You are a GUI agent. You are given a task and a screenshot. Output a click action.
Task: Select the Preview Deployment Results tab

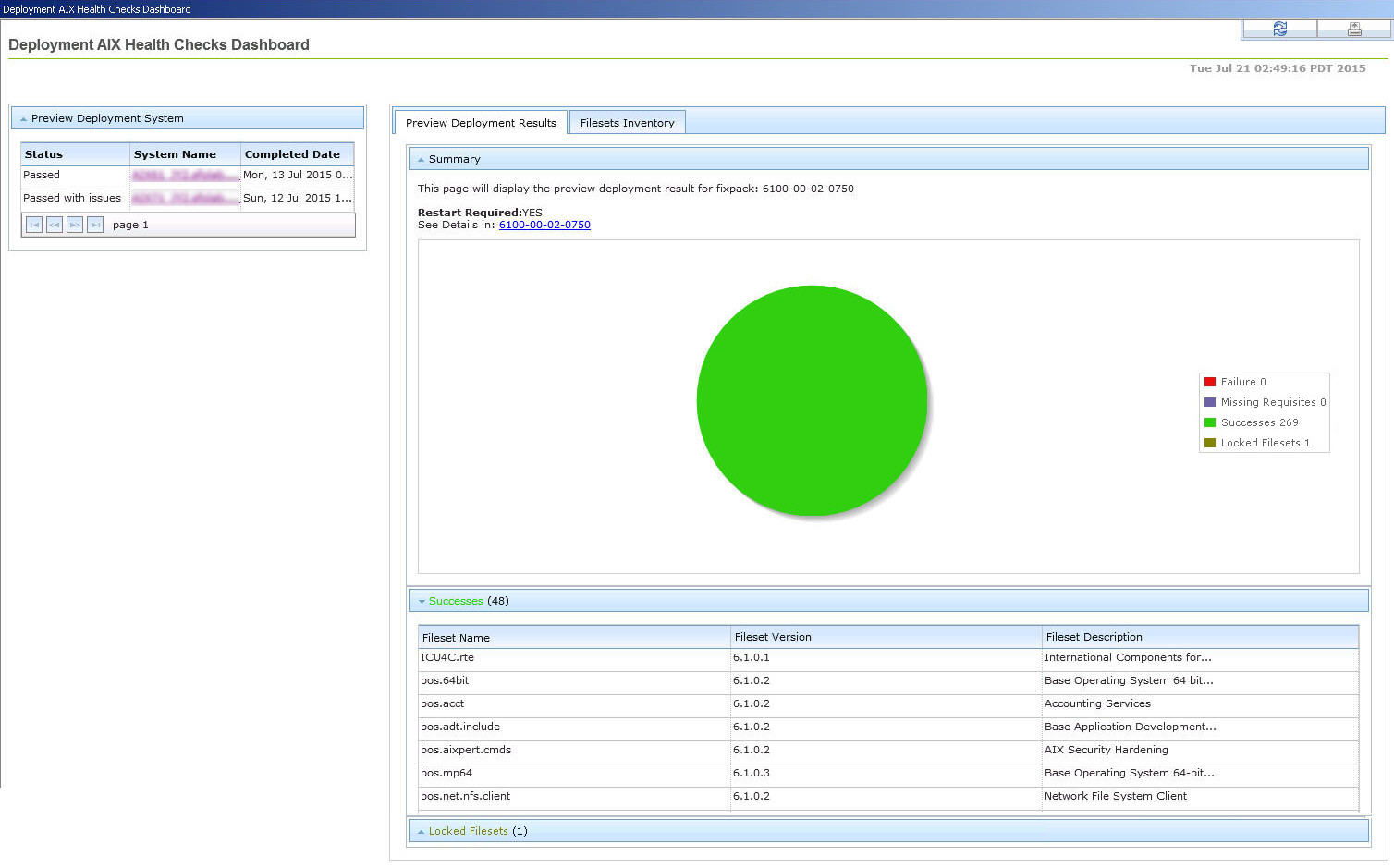pyautogui.click(x=481, y=123)
